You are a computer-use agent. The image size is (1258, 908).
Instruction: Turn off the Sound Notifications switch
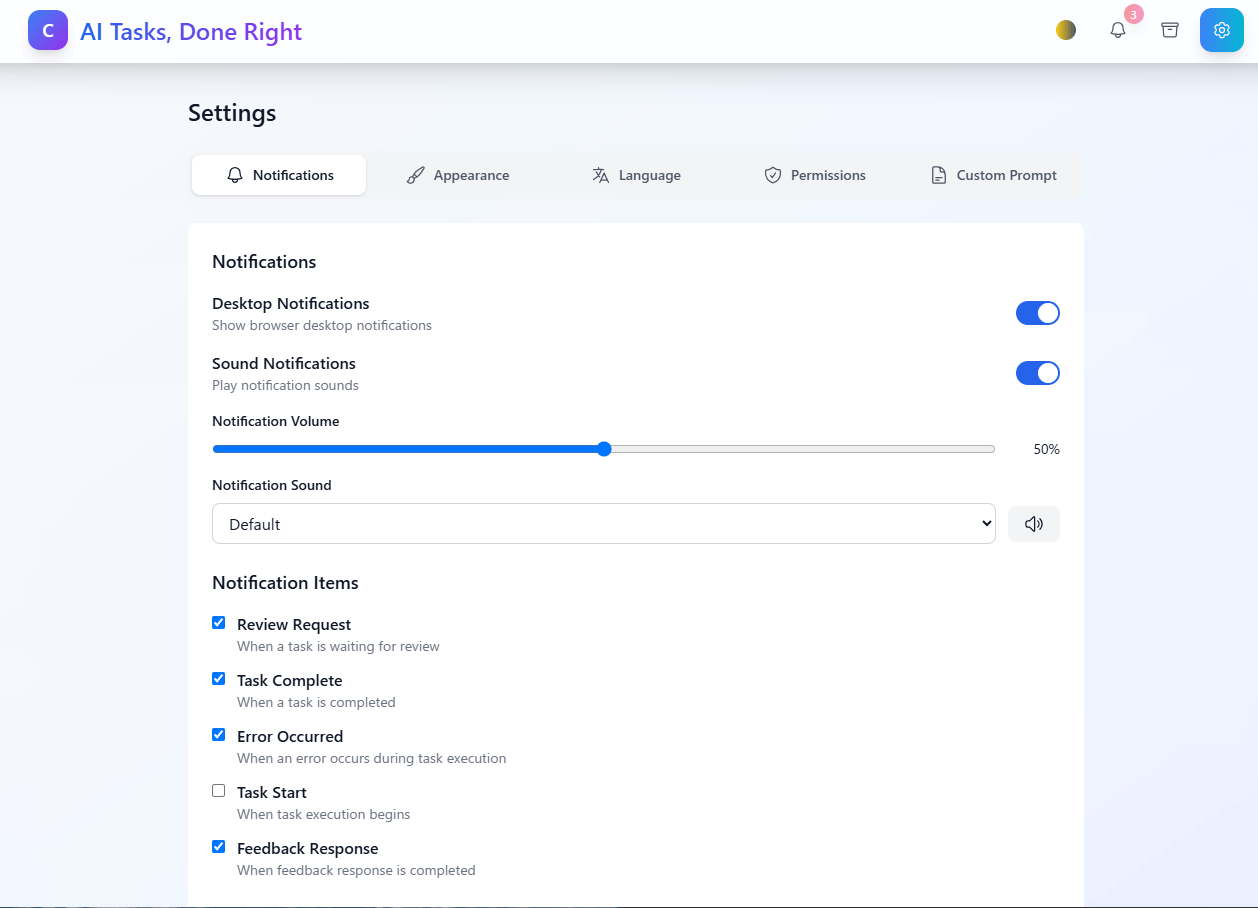tap(1038, 373)
